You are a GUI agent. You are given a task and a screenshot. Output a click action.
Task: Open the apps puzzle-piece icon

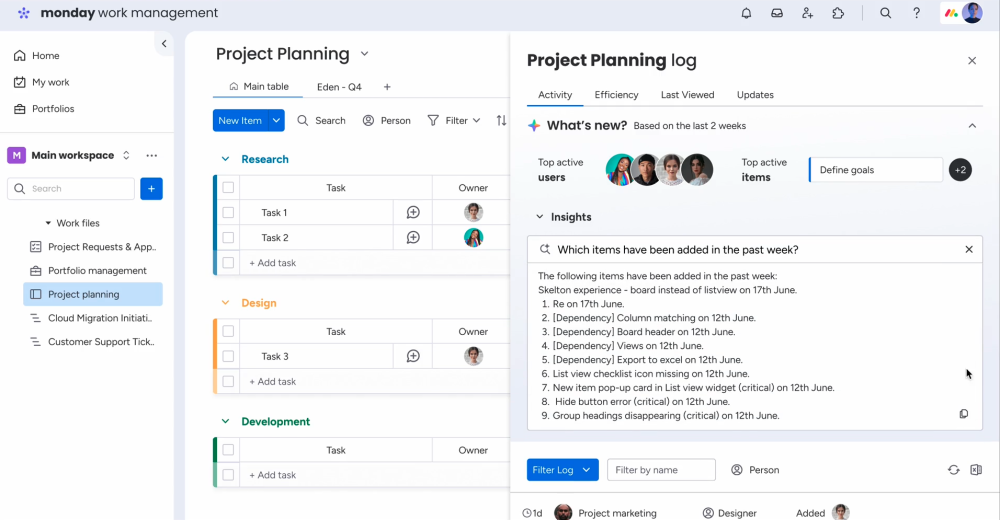pos(838,13)
